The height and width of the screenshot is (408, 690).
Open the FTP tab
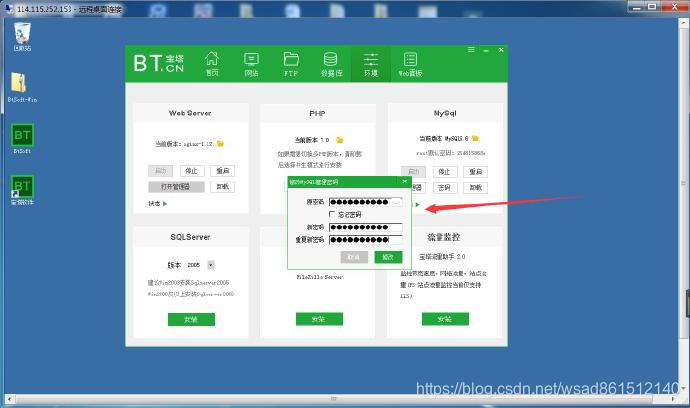291,64
